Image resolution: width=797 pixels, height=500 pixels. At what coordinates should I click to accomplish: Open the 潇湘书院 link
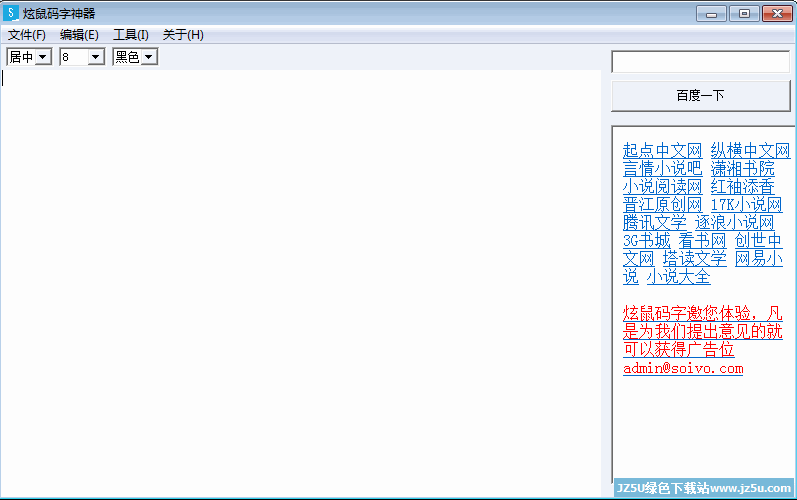point(743,168)
